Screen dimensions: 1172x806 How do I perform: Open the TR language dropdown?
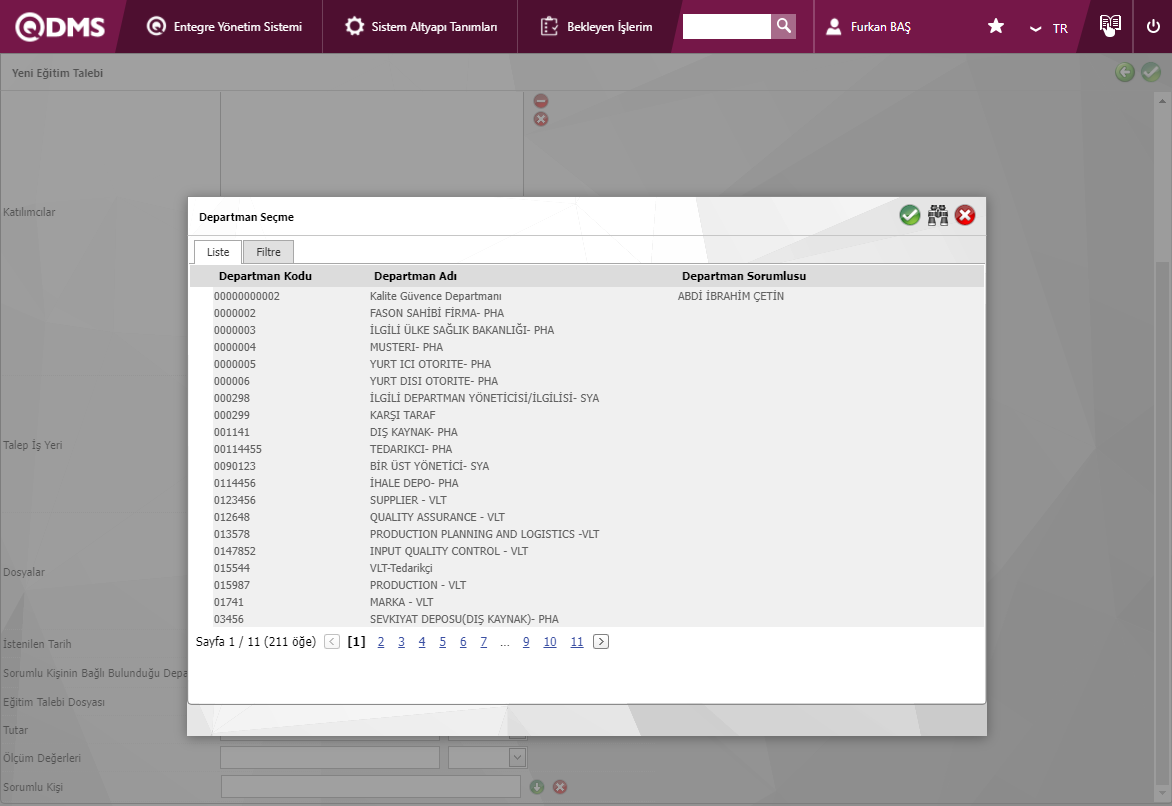click(x=1049, y=28)
